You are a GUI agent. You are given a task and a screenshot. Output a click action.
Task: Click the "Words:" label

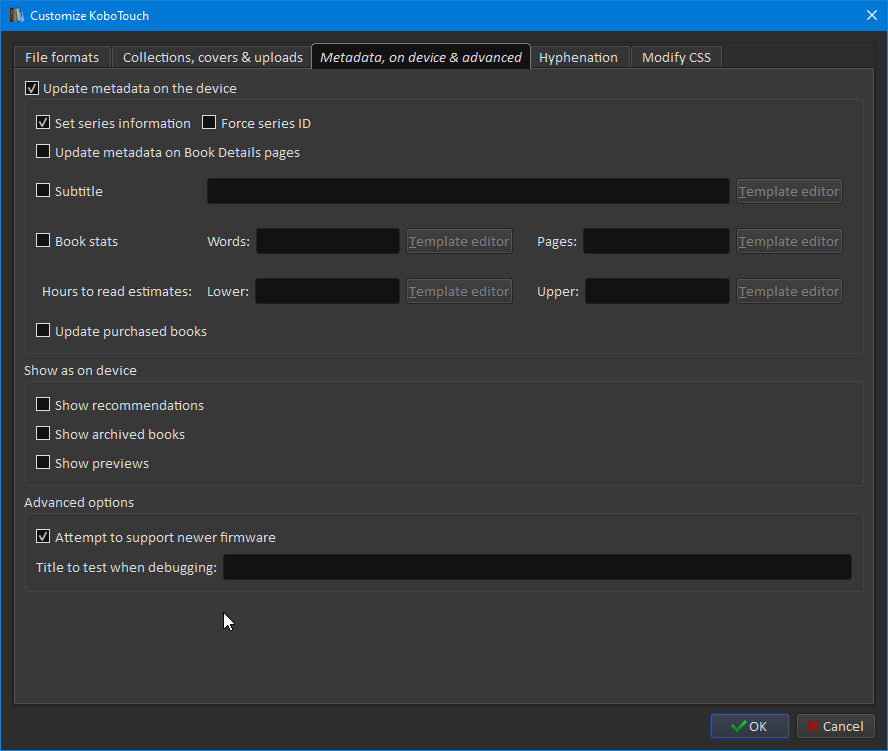228,241
